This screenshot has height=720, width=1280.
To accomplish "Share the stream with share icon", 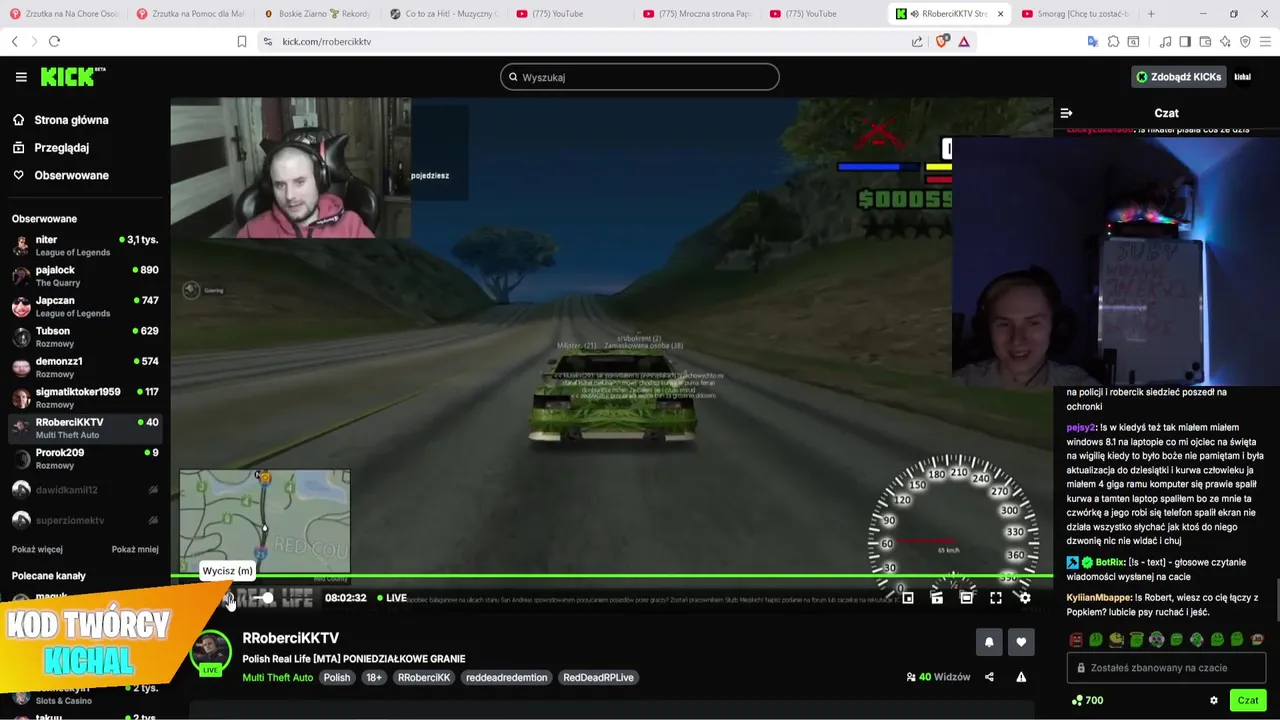I will [989, 677].
